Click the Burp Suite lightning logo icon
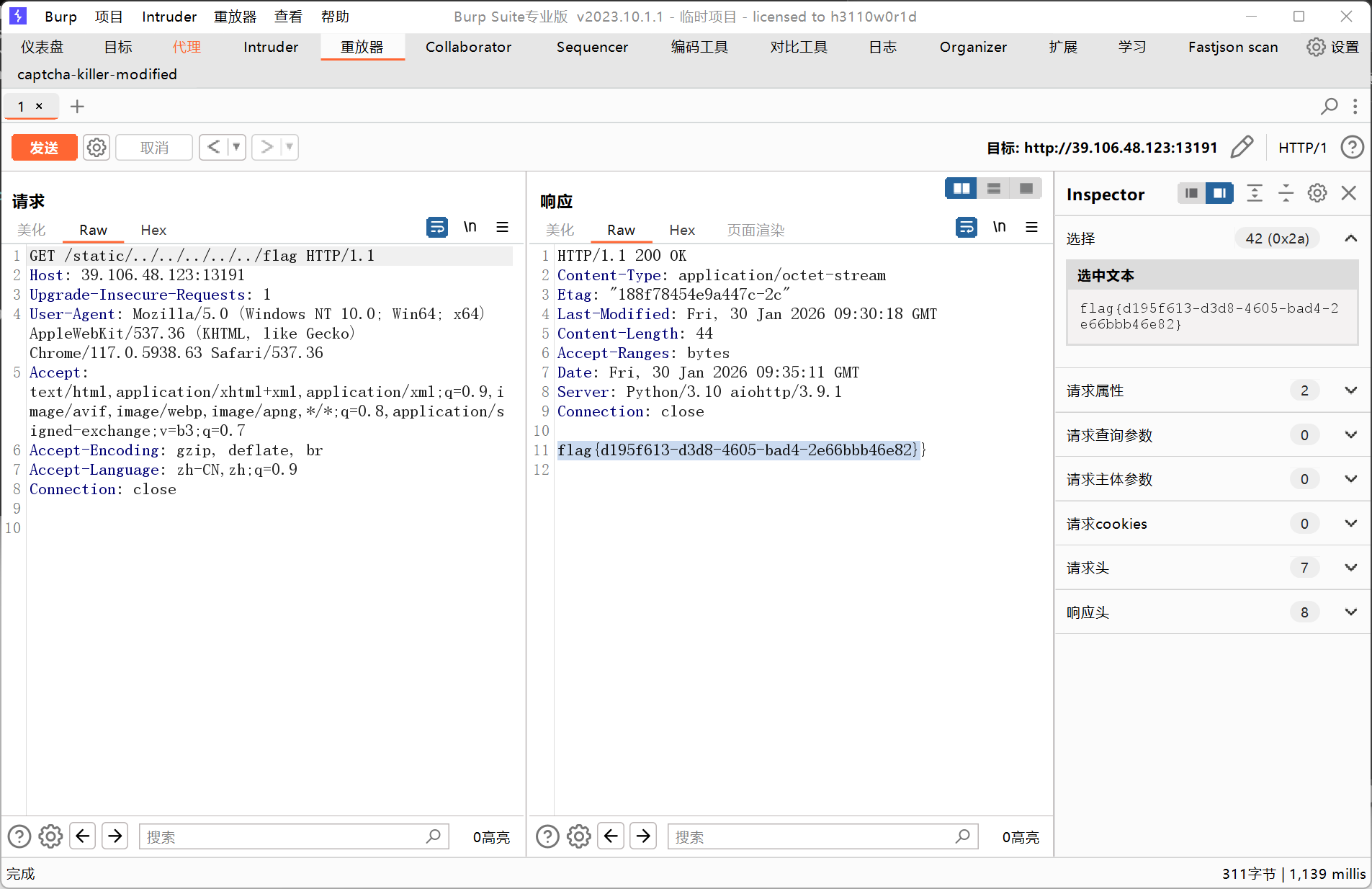Image resolution: width=1372 pixels, height=889 pixels. coord(18,16)
